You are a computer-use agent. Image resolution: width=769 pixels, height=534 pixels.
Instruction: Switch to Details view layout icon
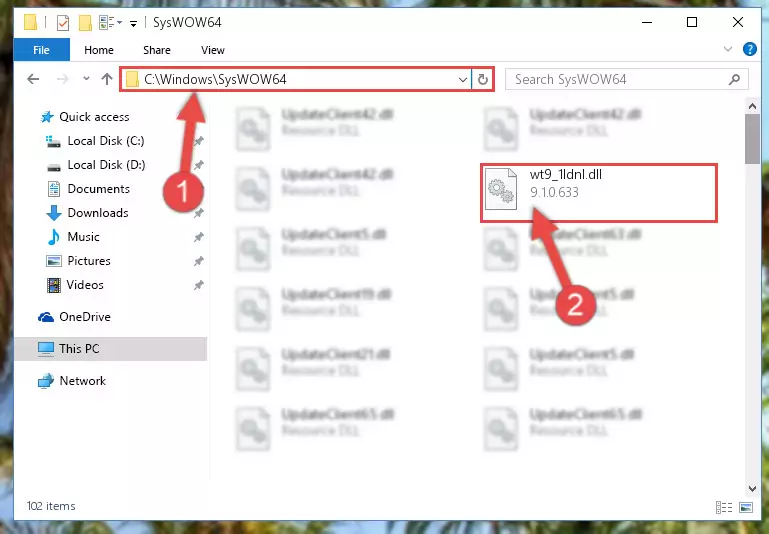click(x=724, y=508)
